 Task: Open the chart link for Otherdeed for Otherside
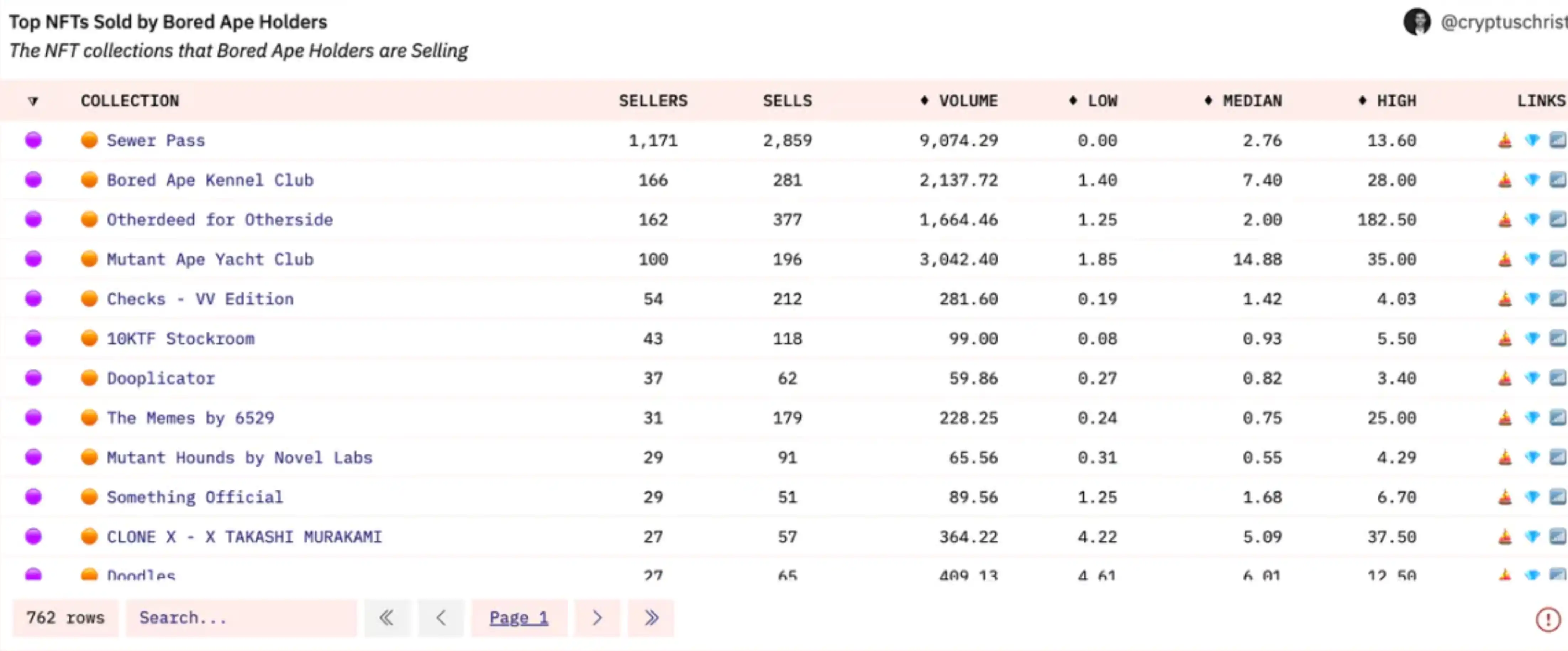click(x=1558, y=220)
